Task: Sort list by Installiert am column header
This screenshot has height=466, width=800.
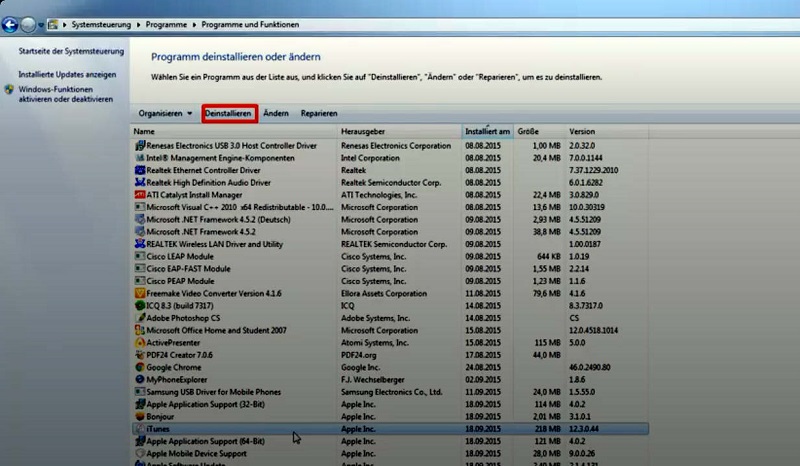Action: click(x=487, y=132)
